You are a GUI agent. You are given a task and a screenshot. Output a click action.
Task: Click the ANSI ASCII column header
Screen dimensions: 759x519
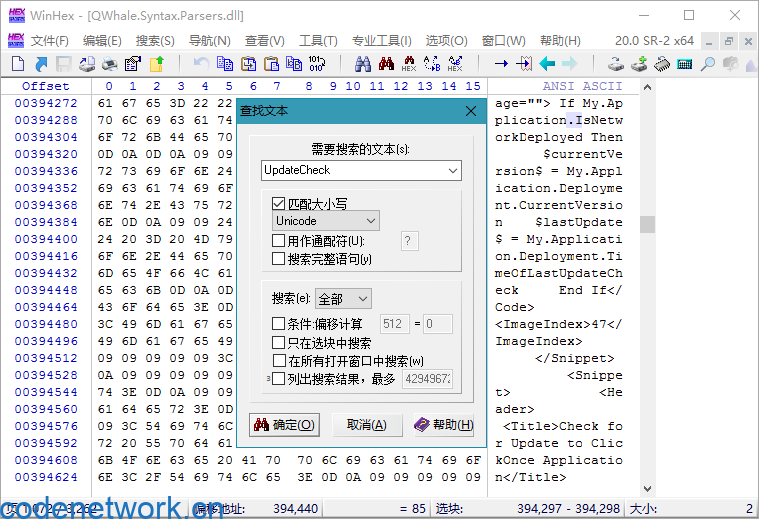582,86
